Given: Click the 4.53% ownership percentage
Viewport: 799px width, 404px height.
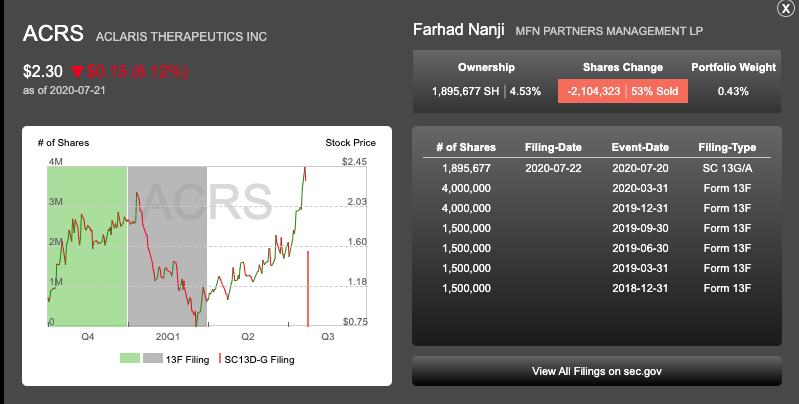Looking at the screenshot, I should click(525, 92).
